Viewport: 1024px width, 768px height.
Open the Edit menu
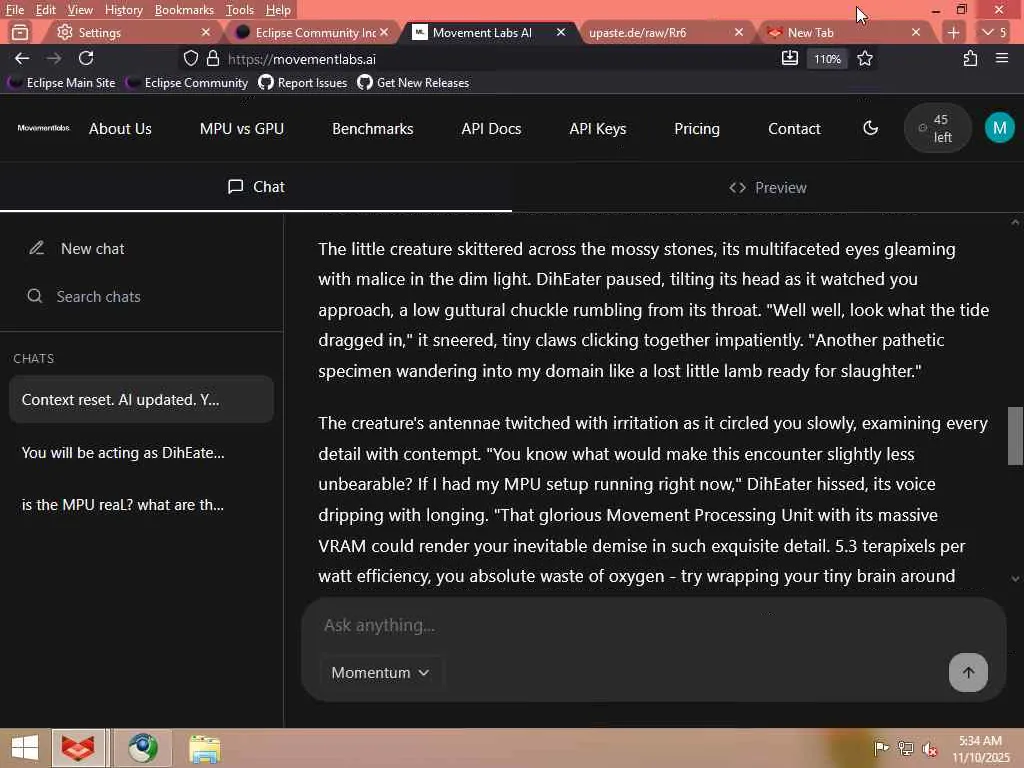click(x=46, y=10)
